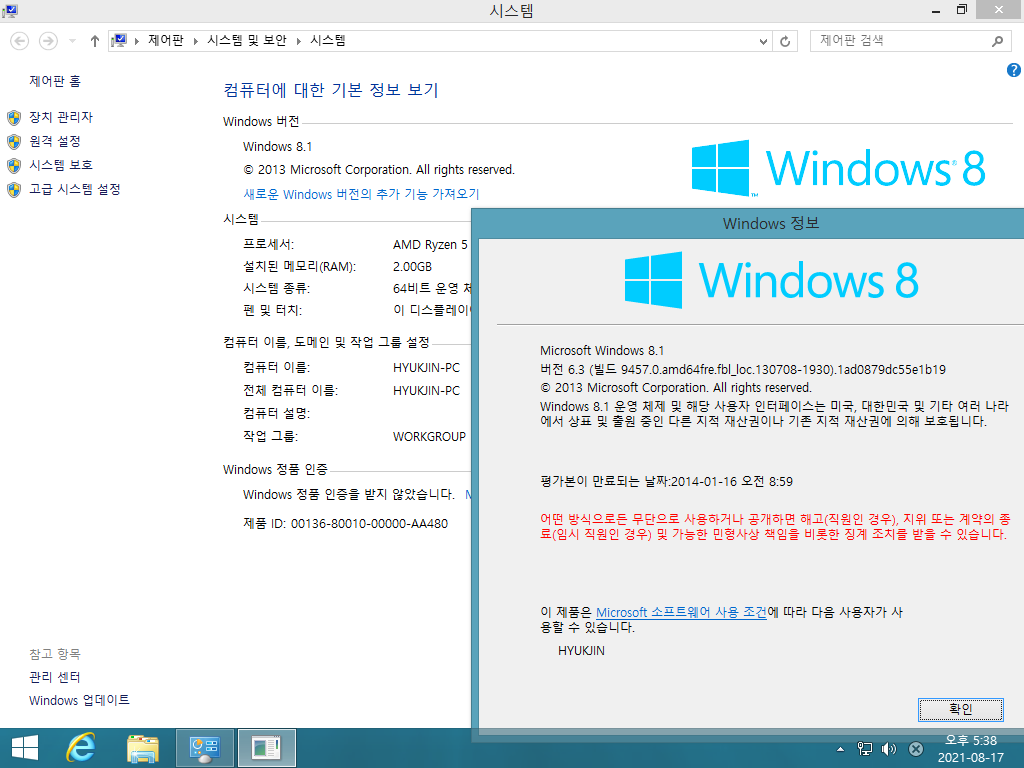The image size is (1024, 768).
Task: Select 시스템 breadcrumb item
Action: tap(328, 40)
